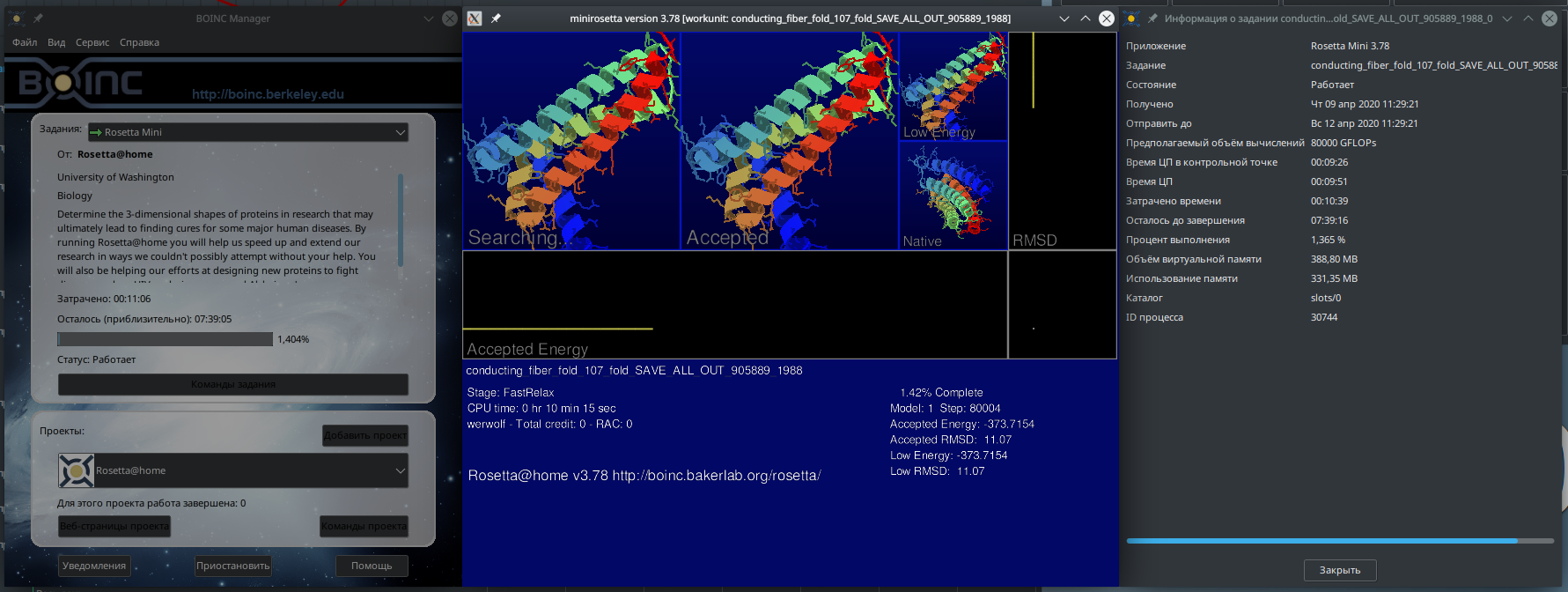
Task: Click the 'Работает' status value
Action: [1332, 85]
